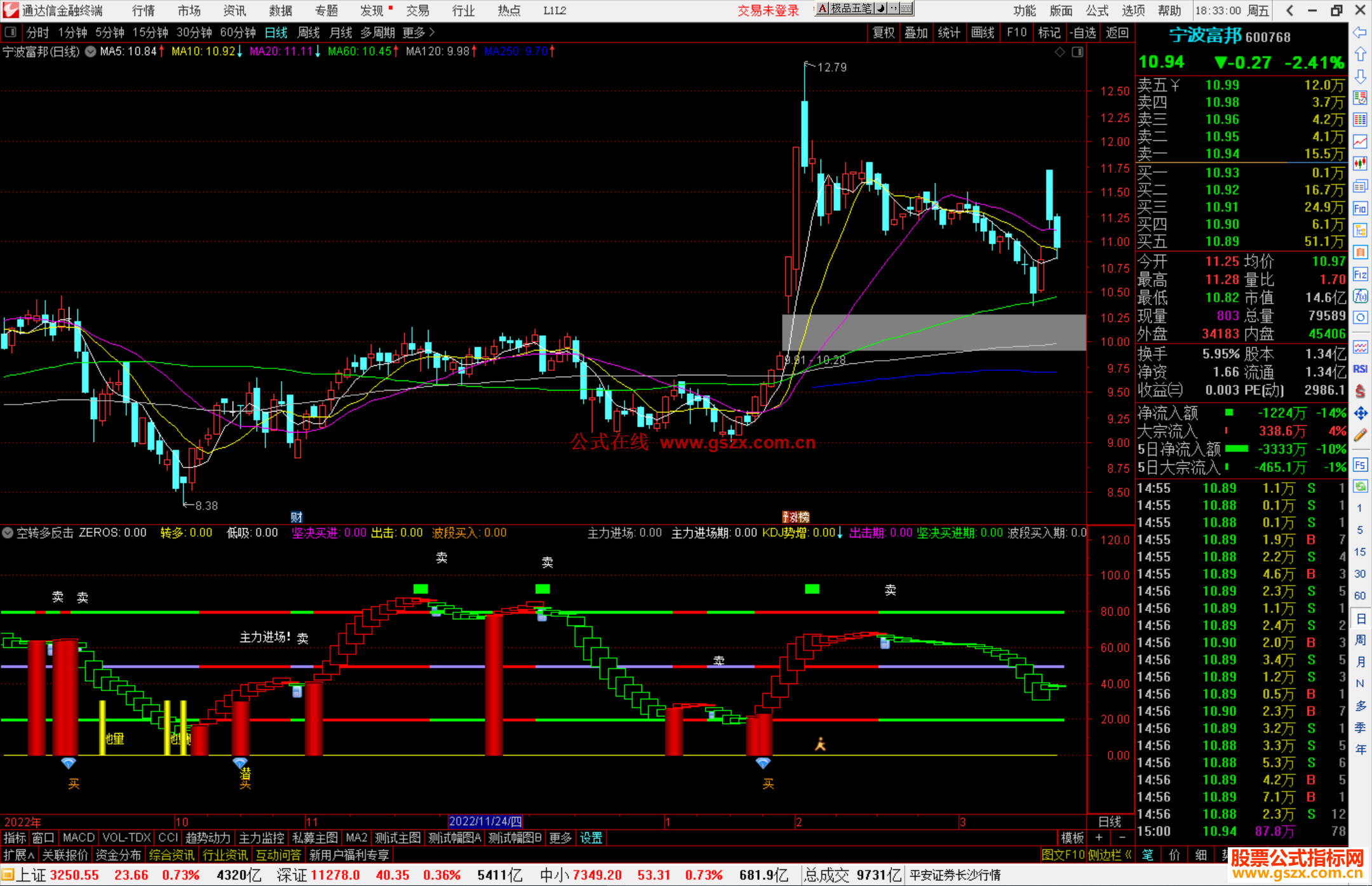Click the 返回 button
Viewport: 1372px width, 886px height.
1117,32
